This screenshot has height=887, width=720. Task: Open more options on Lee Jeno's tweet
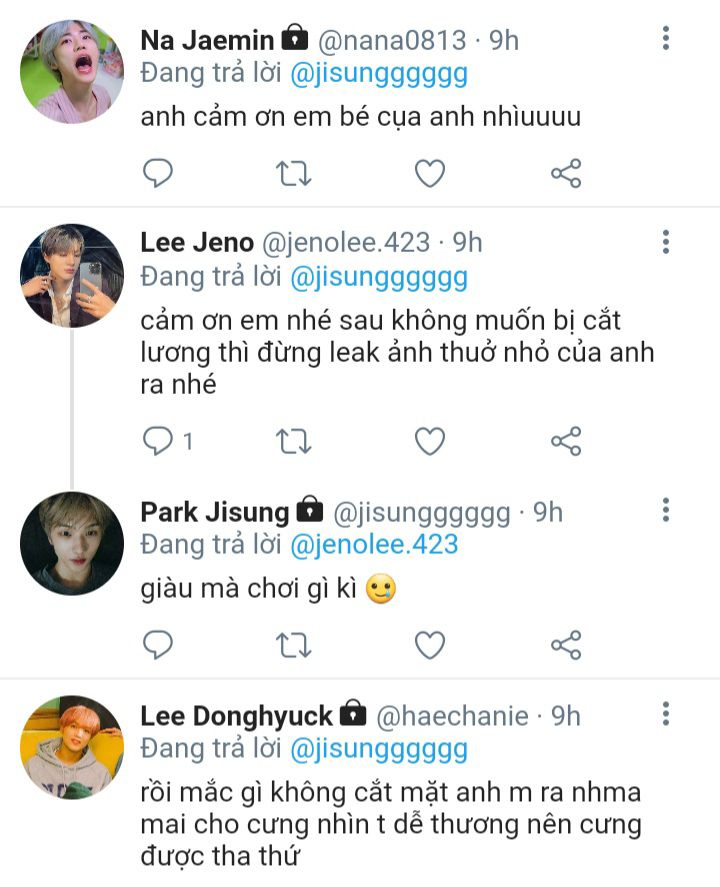665,242
